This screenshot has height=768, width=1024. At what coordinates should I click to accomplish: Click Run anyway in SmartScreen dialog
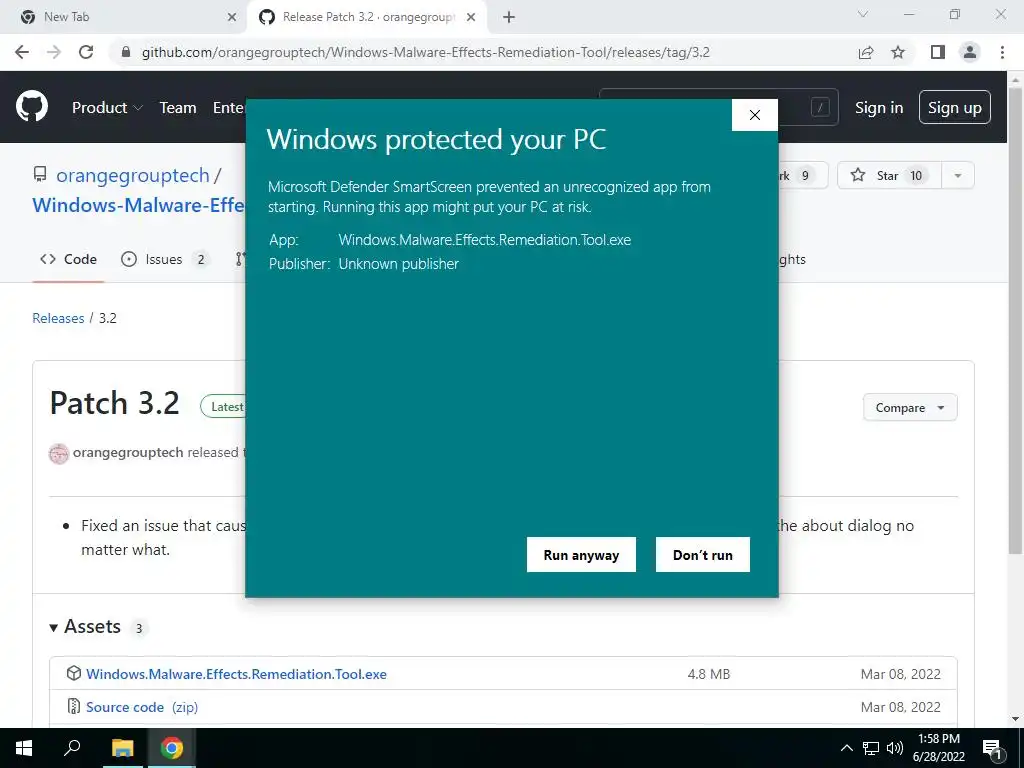pyautogui.click(x=581, y=554)
